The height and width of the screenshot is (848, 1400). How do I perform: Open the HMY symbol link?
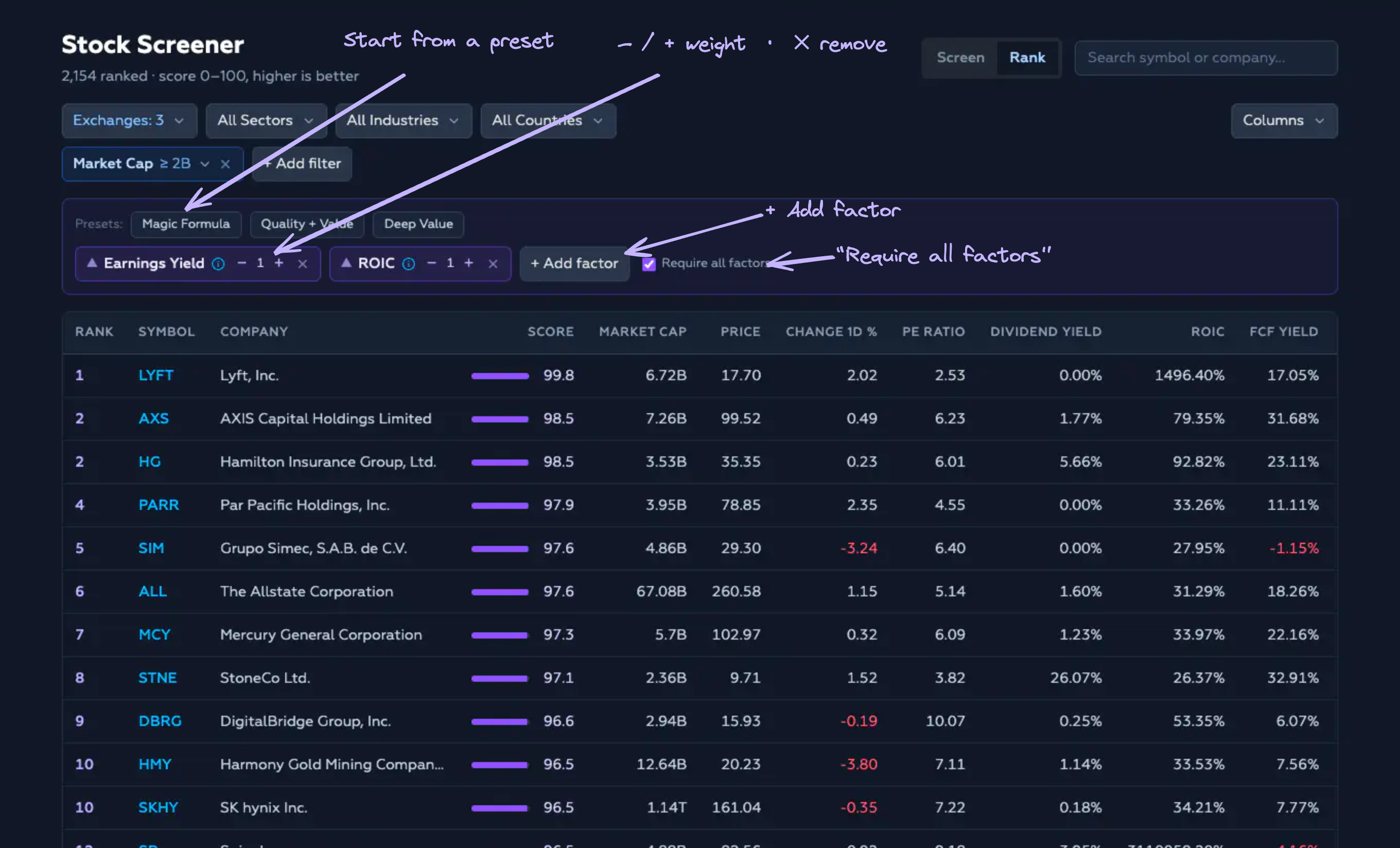[x=154, y=764]
